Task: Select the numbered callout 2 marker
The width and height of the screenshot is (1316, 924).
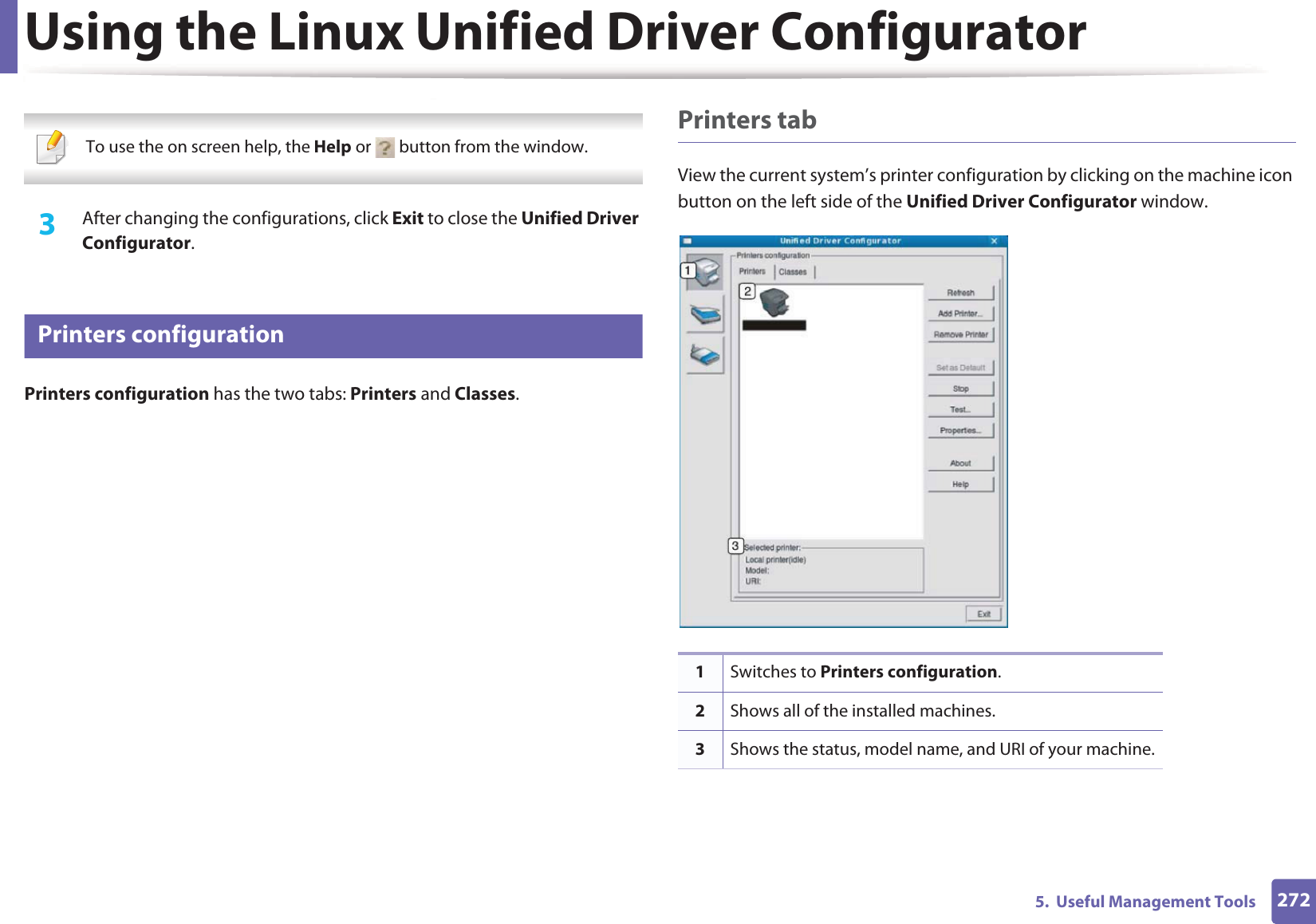Action: [x=748, y=290]
